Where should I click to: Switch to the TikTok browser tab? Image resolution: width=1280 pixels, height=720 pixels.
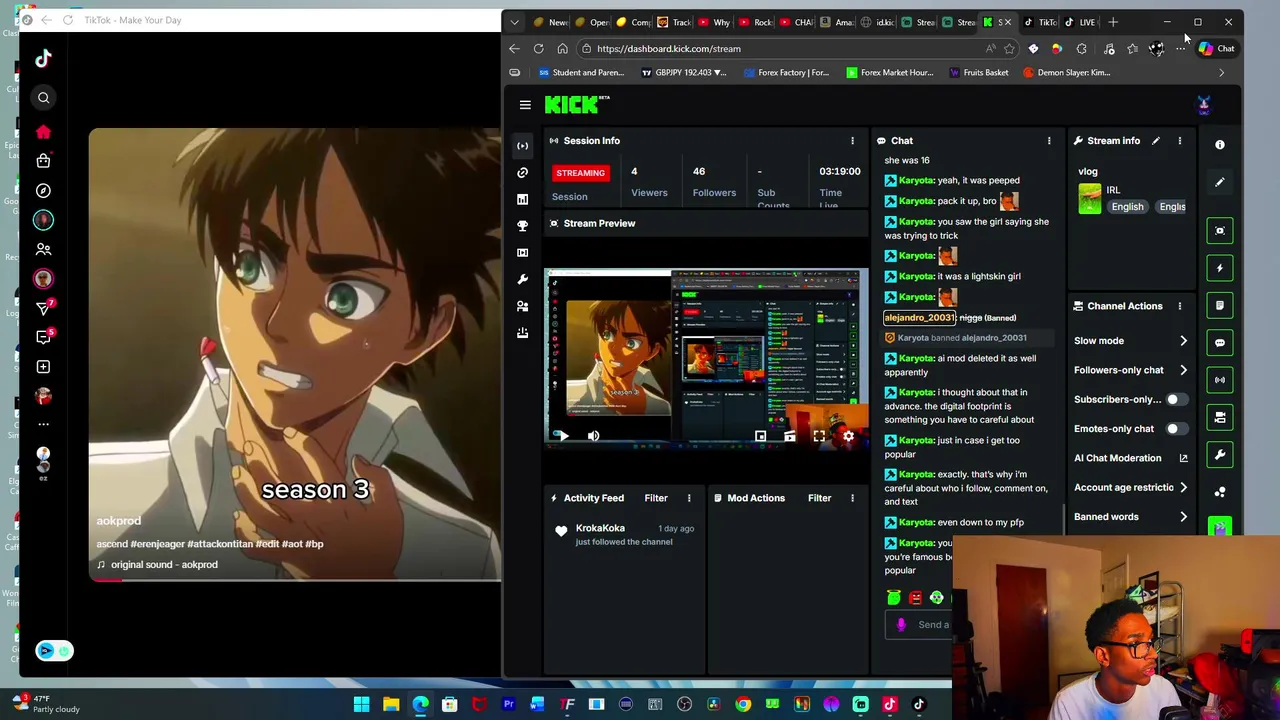[1042, 22]
